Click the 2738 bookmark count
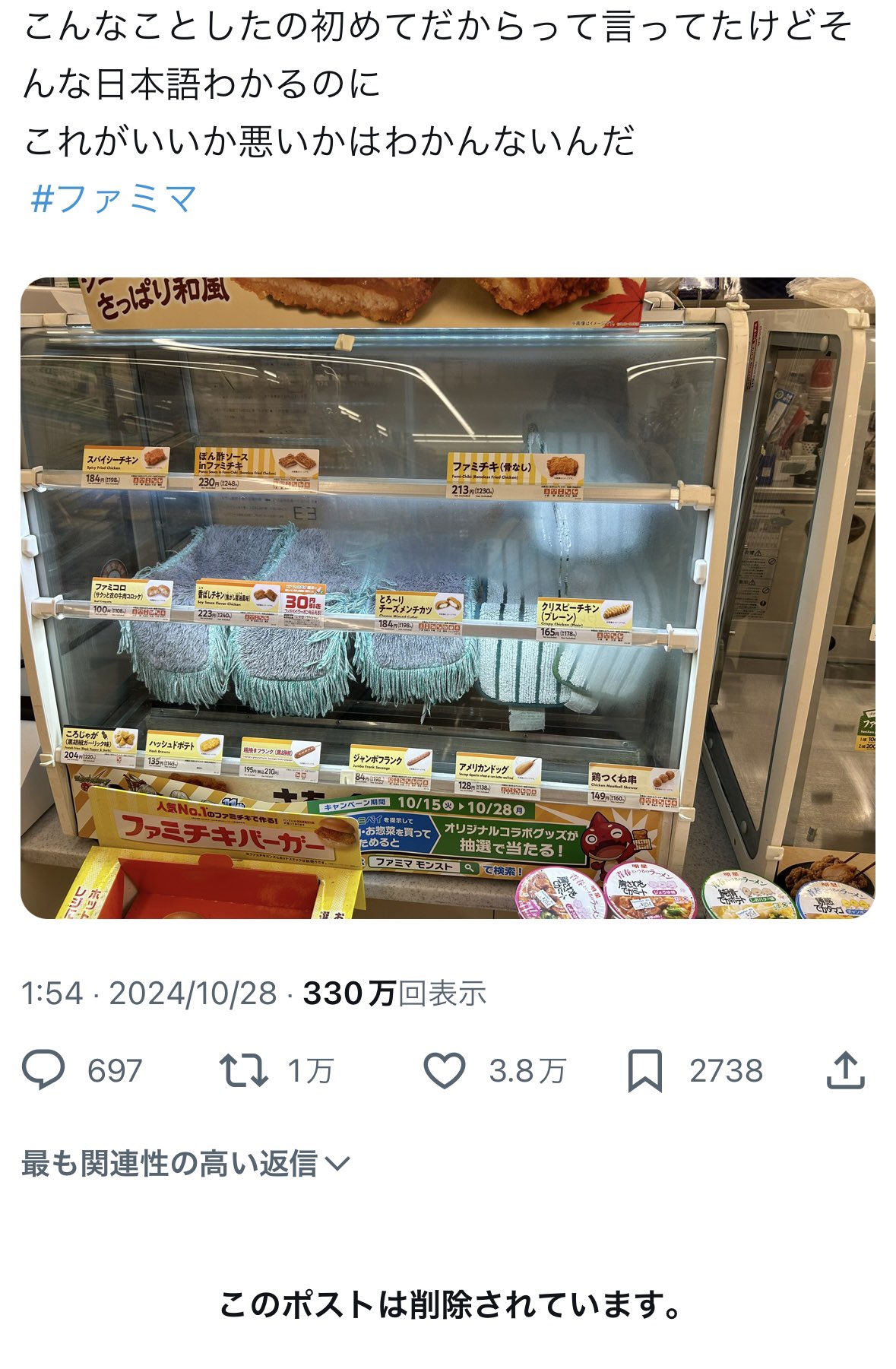 [x=726, y=1071]
